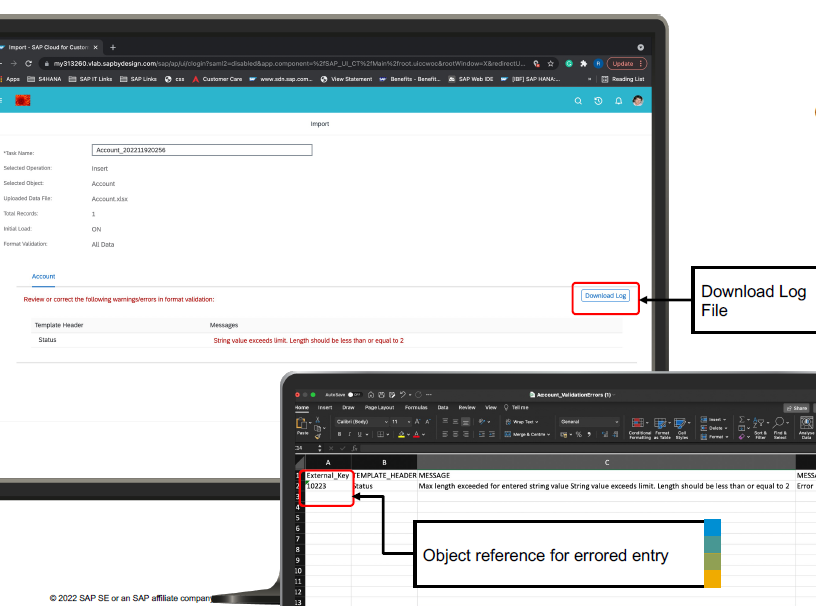This screenshot has width=816, height=606.
Task: Open the Cell Styles gallery
Action: click(681, 428)
